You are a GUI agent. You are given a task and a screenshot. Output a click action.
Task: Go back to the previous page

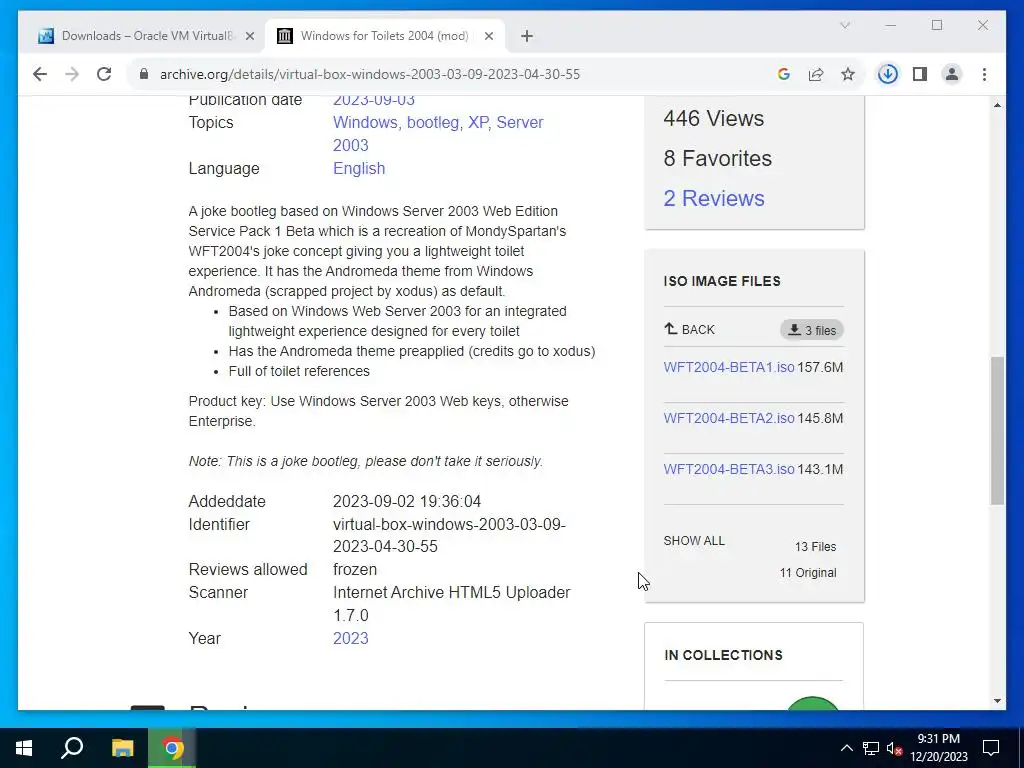click(40, 74)
